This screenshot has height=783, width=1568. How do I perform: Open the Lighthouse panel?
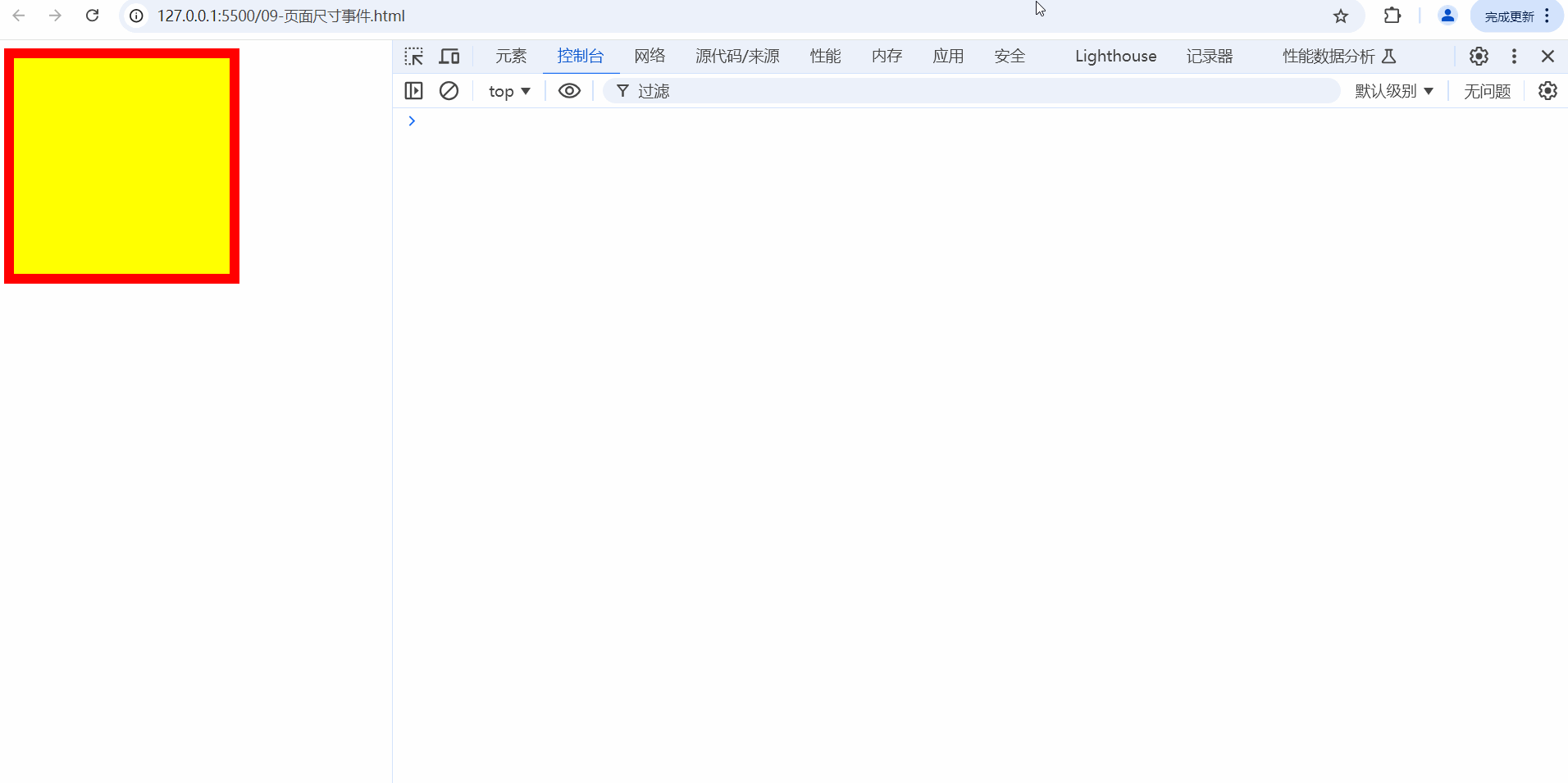(1114, 56)
